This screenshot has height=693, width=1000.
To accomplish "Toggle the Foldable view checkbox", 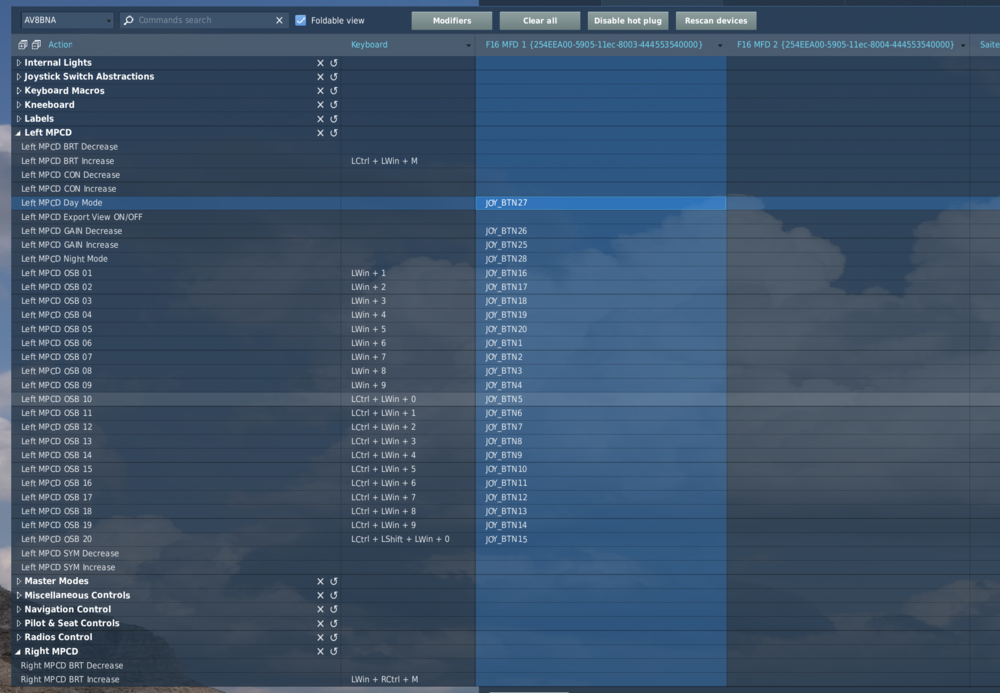I will [x=300, y=20].
